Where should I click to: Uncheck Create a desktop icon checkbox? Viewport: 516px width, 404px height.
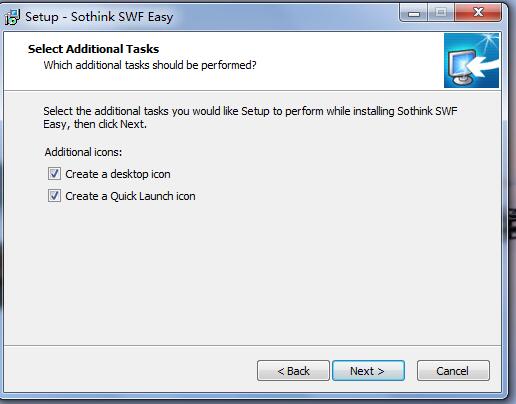click(x=54, y=174)
